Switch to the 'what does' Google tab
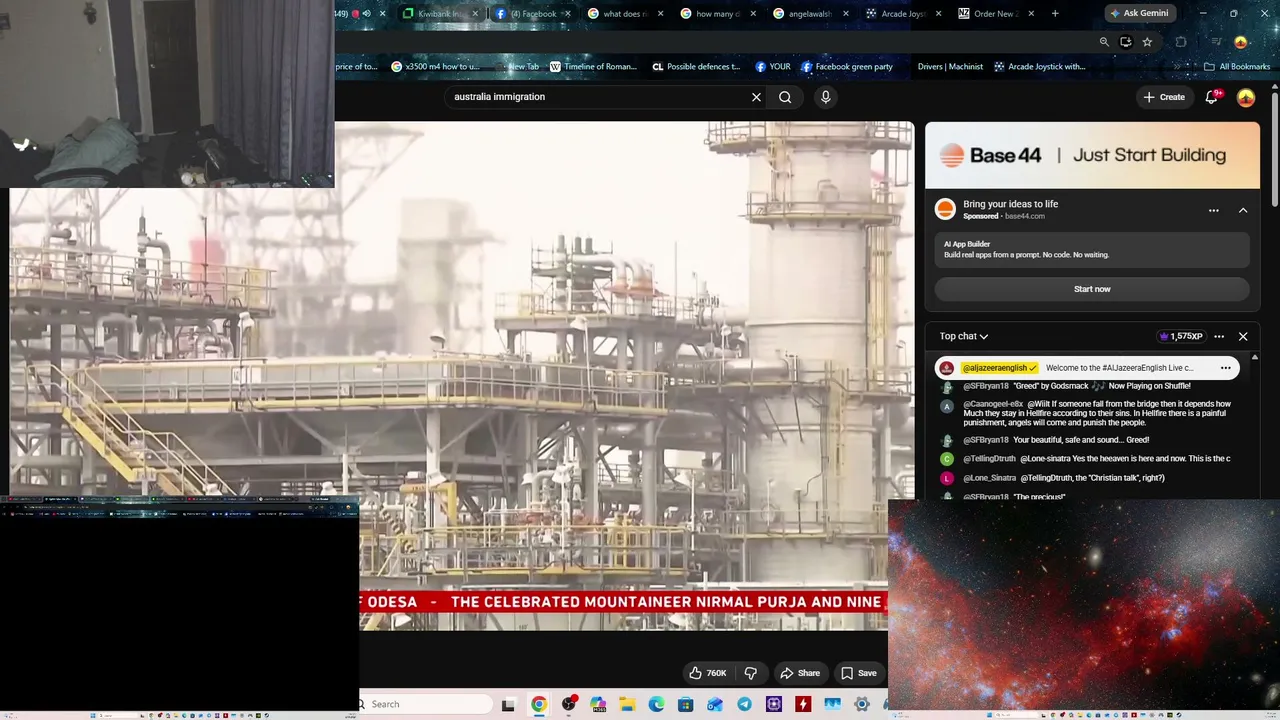The width and height of the screenshot is (1280, 720). (625, 14)
